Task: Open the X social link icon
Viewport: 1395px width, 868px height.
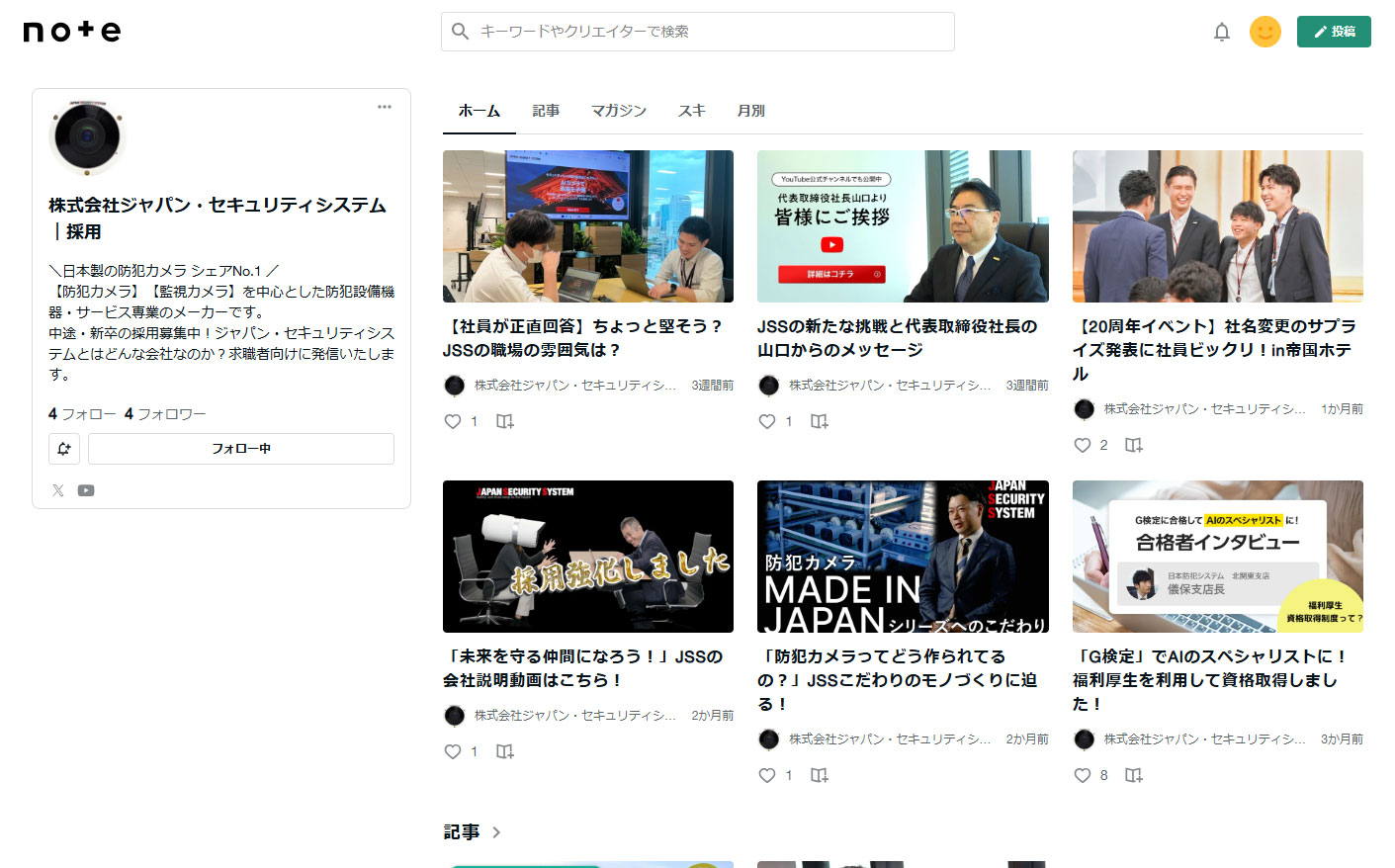Action: click(x=58, y=490)
